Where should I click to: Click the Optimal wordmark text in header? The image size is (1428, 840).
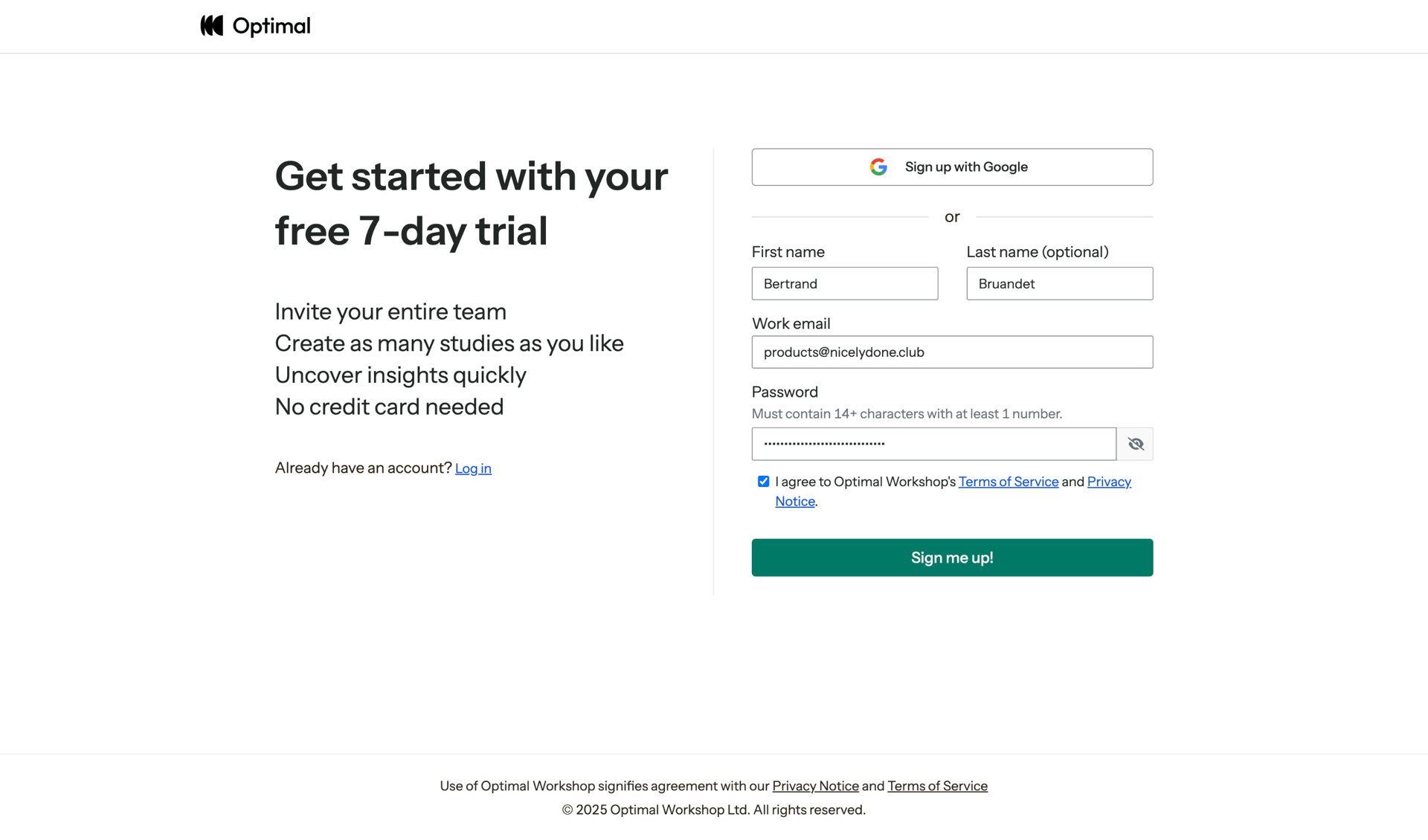click(x=271, y=27)
